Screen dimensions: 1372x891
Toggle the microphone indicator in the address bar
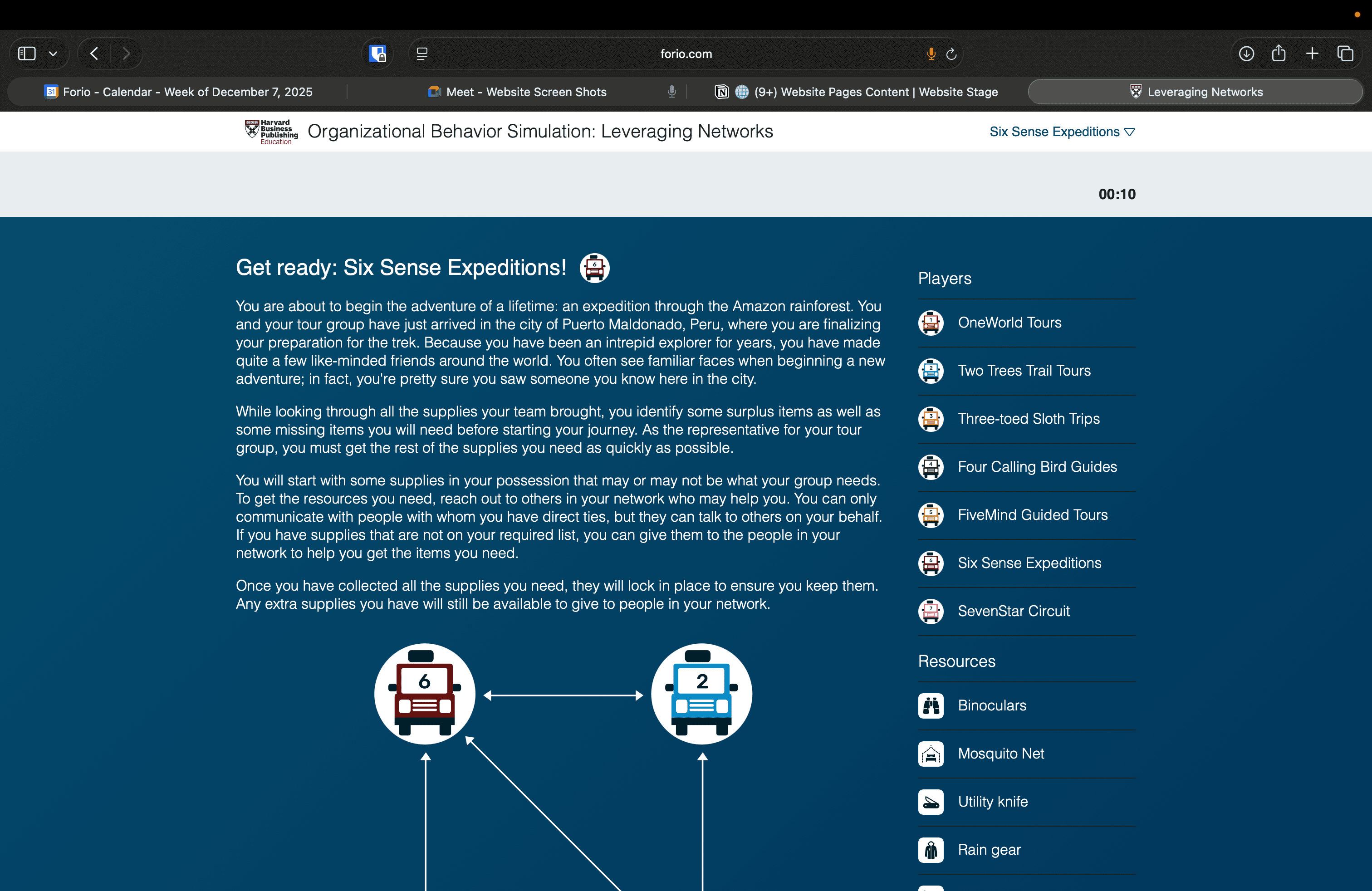tap(931, 54)
